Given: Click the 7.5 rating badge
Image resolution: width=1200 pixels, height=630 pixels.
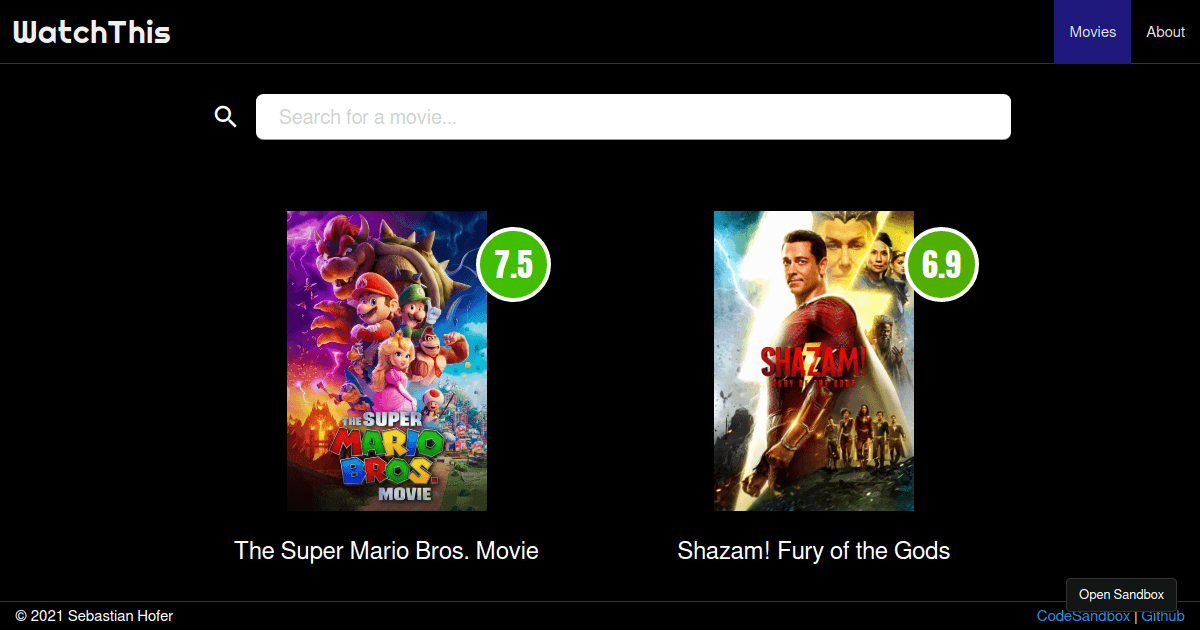Looking at the screenshot, I should [514, 264].
